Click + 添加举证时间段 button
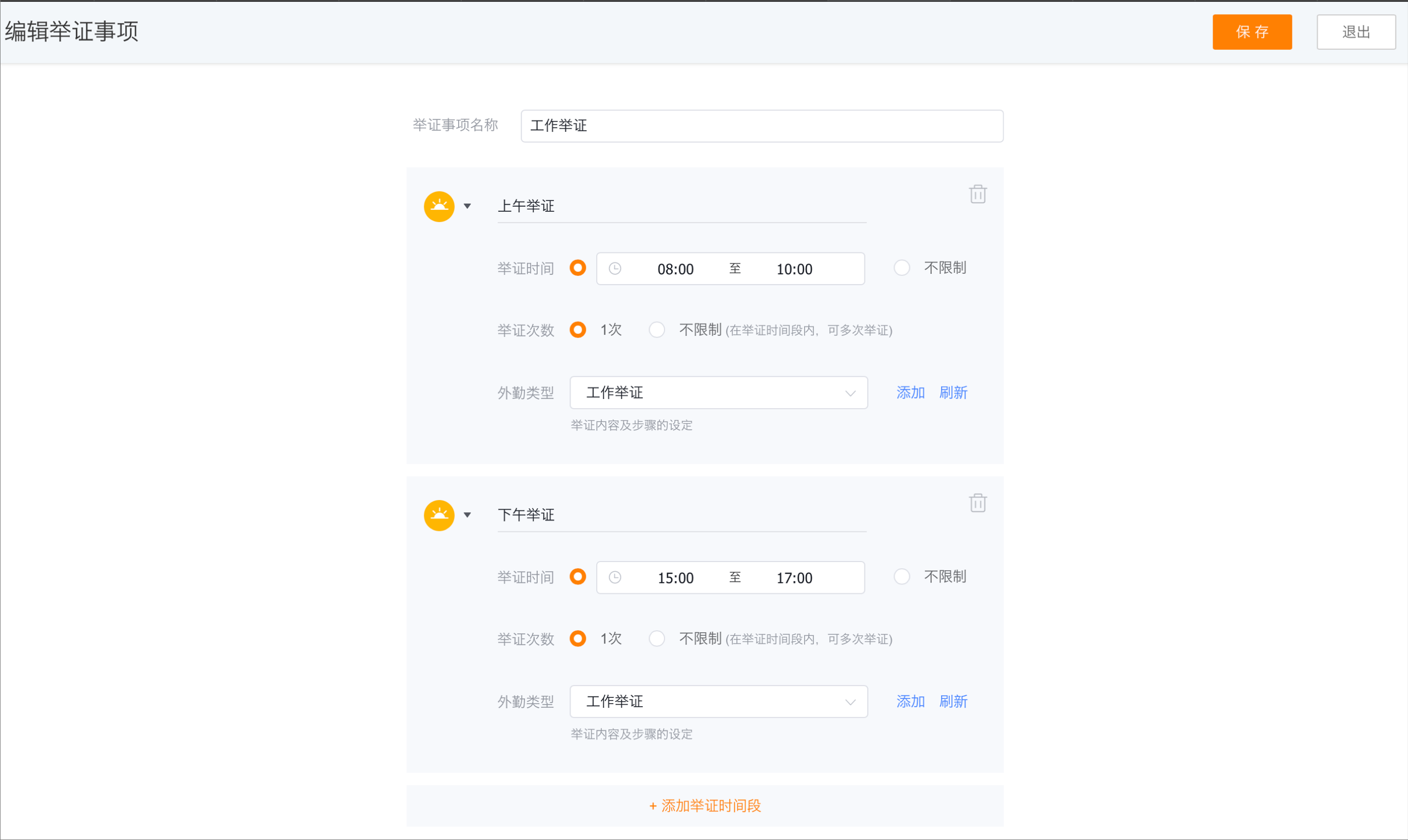The width and height of the screenshot is (1408, 840). (705, 806)
